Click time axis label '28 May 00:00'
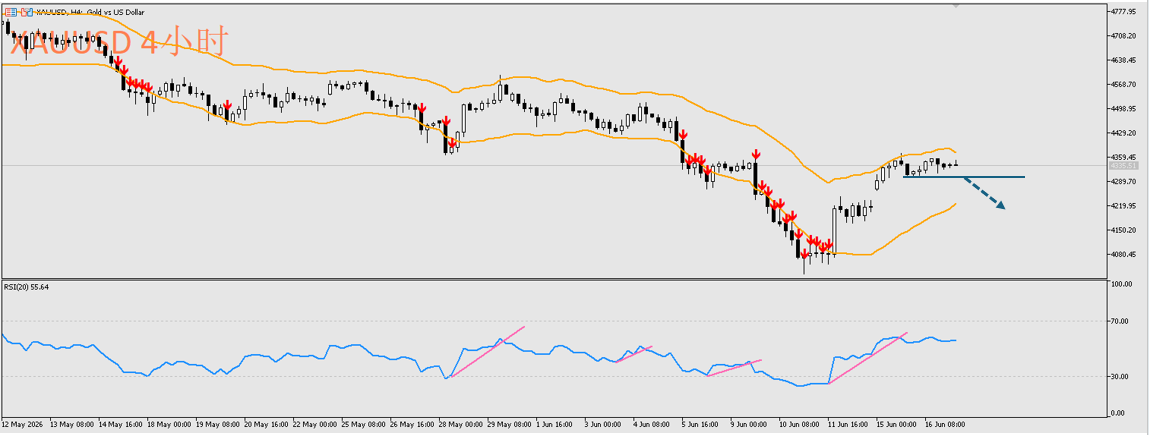Viewport: 1149px width, 435px height. coord(461,425)
